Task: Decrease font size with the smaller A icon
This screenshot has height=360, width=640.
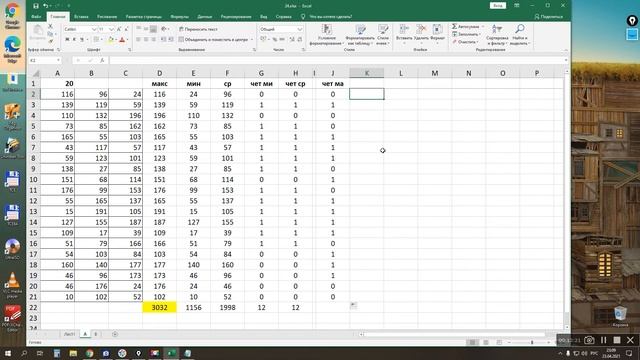Action: [x=126, y=29]
